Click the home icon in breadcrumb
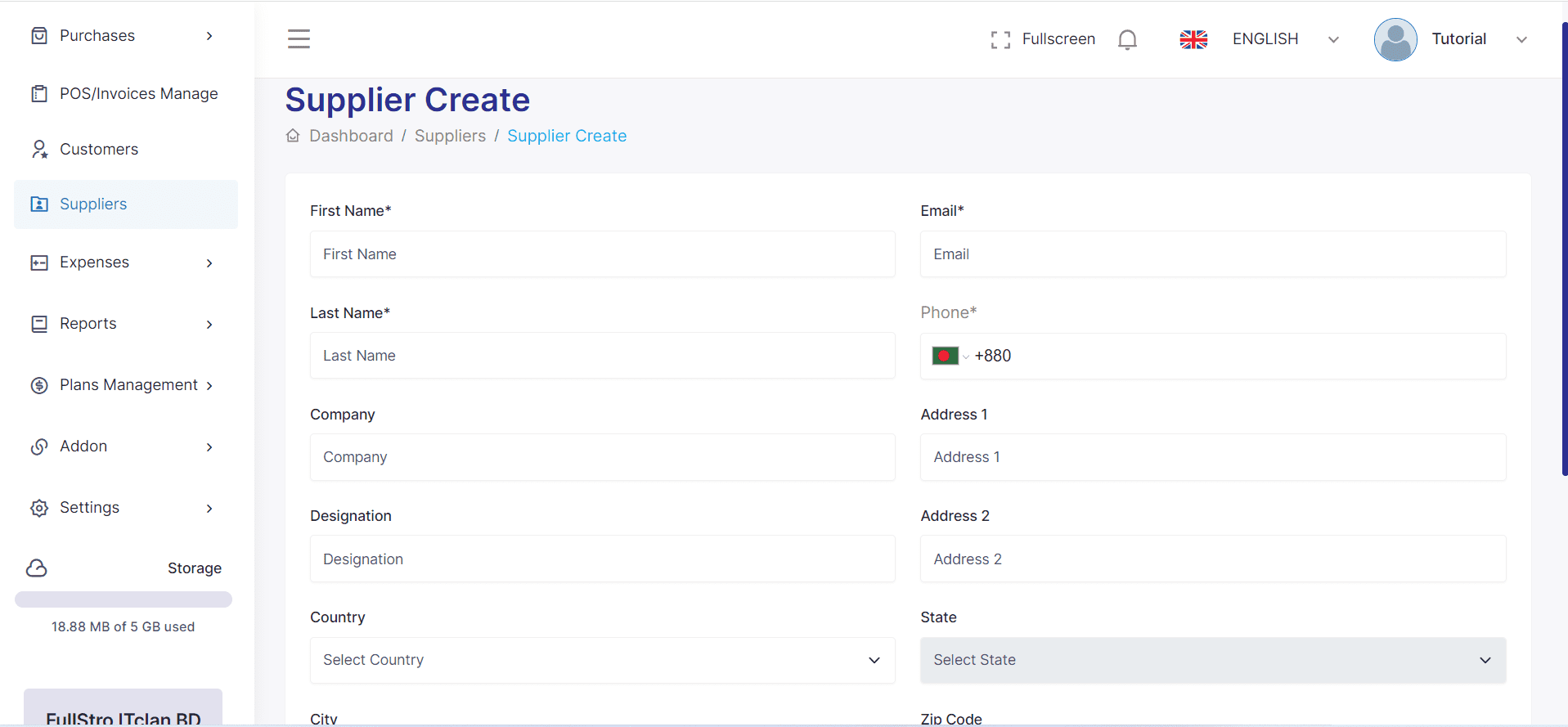1568x727 pixels. point(293,136)
